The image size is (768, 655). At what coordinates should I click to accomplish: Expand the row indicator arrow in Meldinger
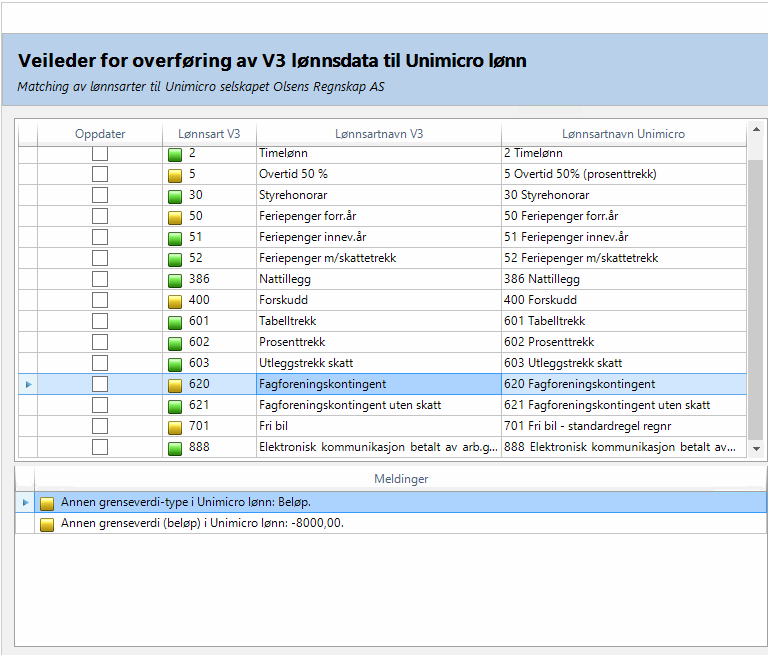[26, 502]
